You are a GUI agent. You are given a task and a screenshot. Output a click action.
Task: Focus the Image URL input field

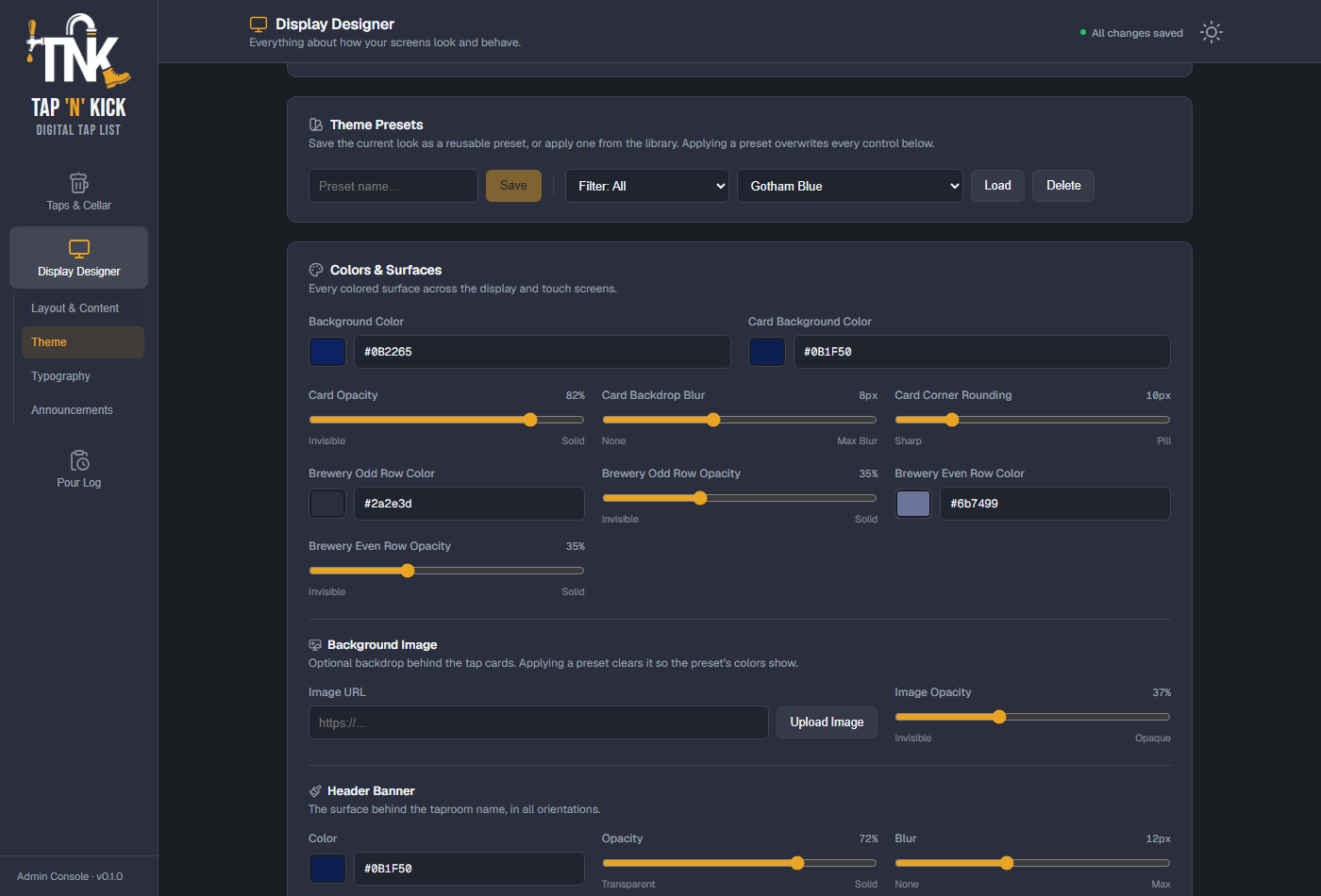point(539,722)
